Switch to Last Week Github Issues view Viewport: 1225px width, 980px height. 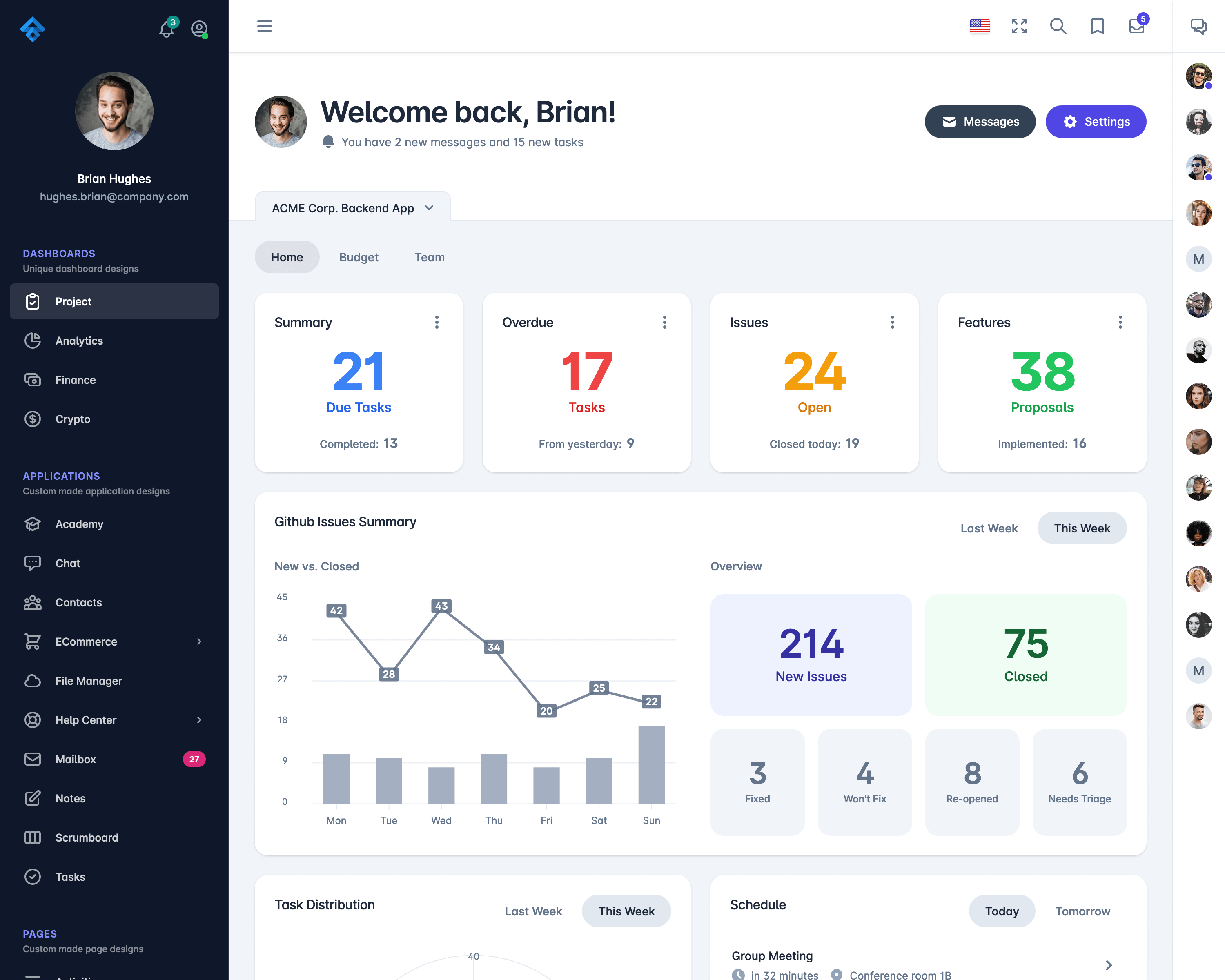(x=990, y=527)
